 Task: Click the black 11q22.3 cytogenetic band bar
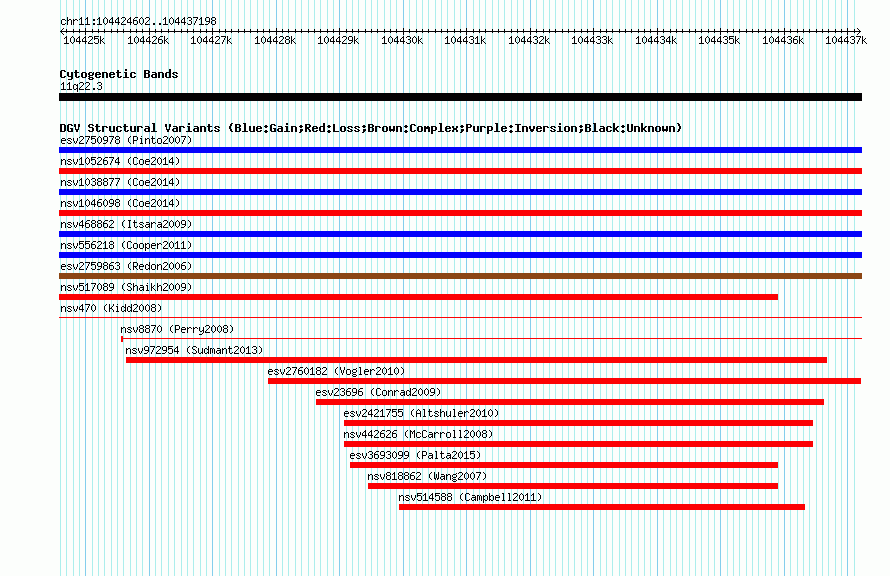[460, 97]
